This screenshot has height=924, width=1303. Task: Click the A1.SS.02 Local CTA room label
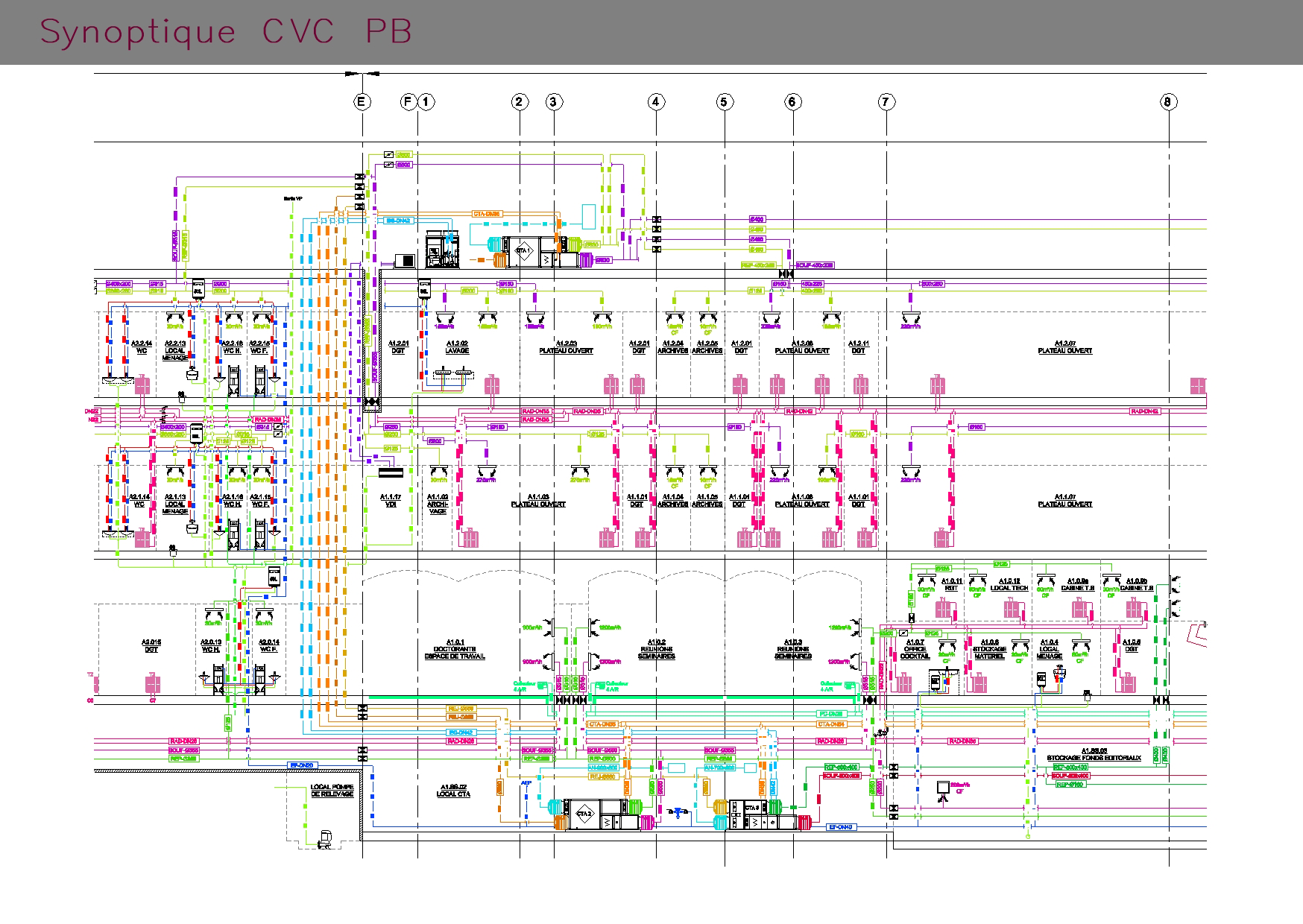453,791
